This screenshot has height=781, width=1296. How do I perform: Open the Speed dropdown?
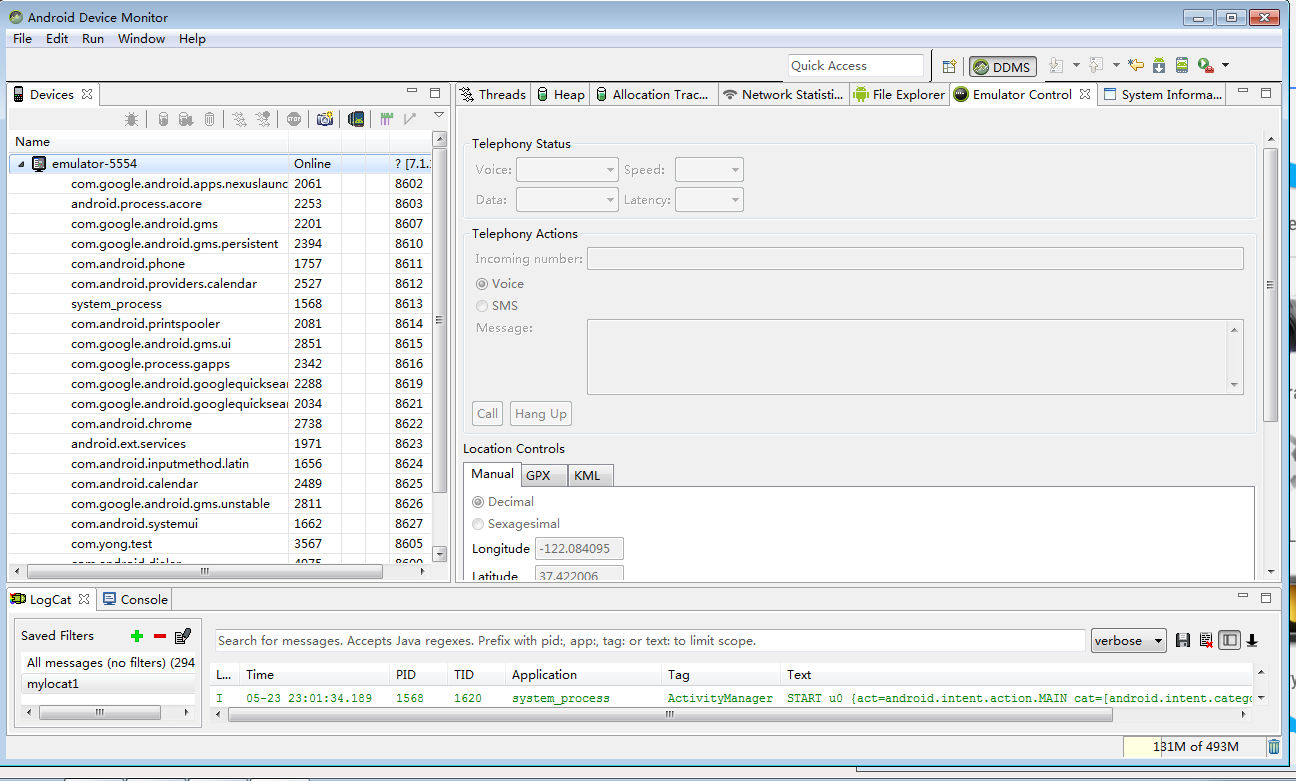click(x=709, y=170)
